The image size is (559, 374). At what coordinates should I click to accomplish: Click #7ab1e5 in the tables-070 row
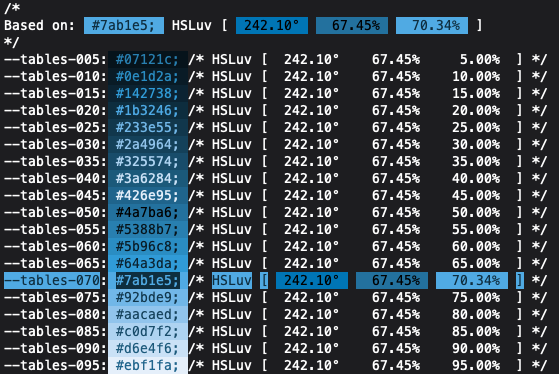[148, 281]
